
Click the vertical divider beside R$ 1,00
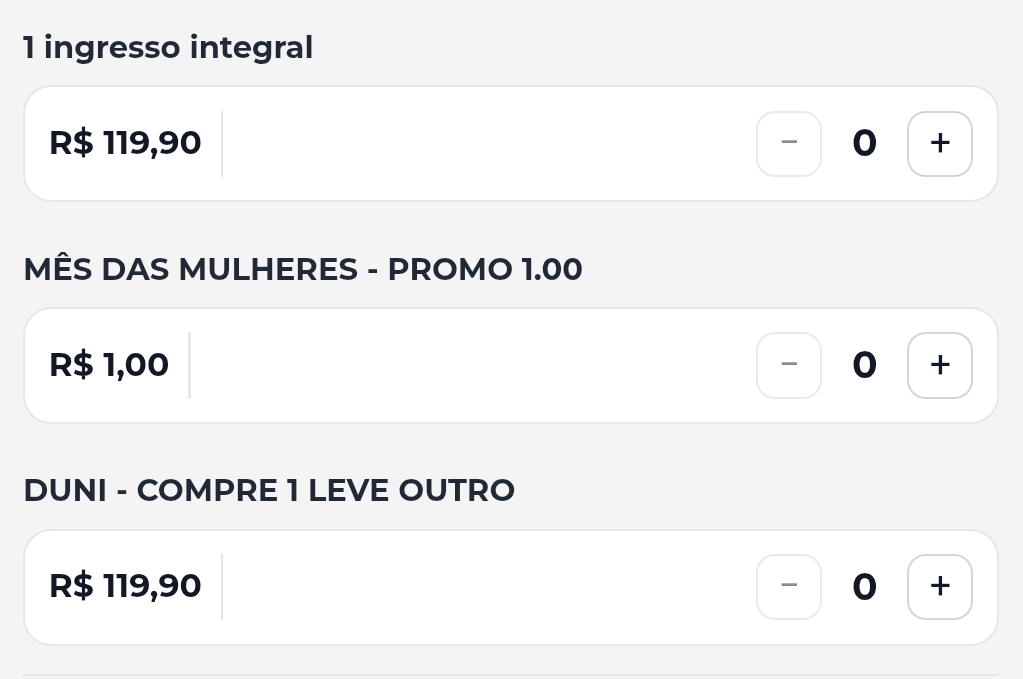pos(189,366)
